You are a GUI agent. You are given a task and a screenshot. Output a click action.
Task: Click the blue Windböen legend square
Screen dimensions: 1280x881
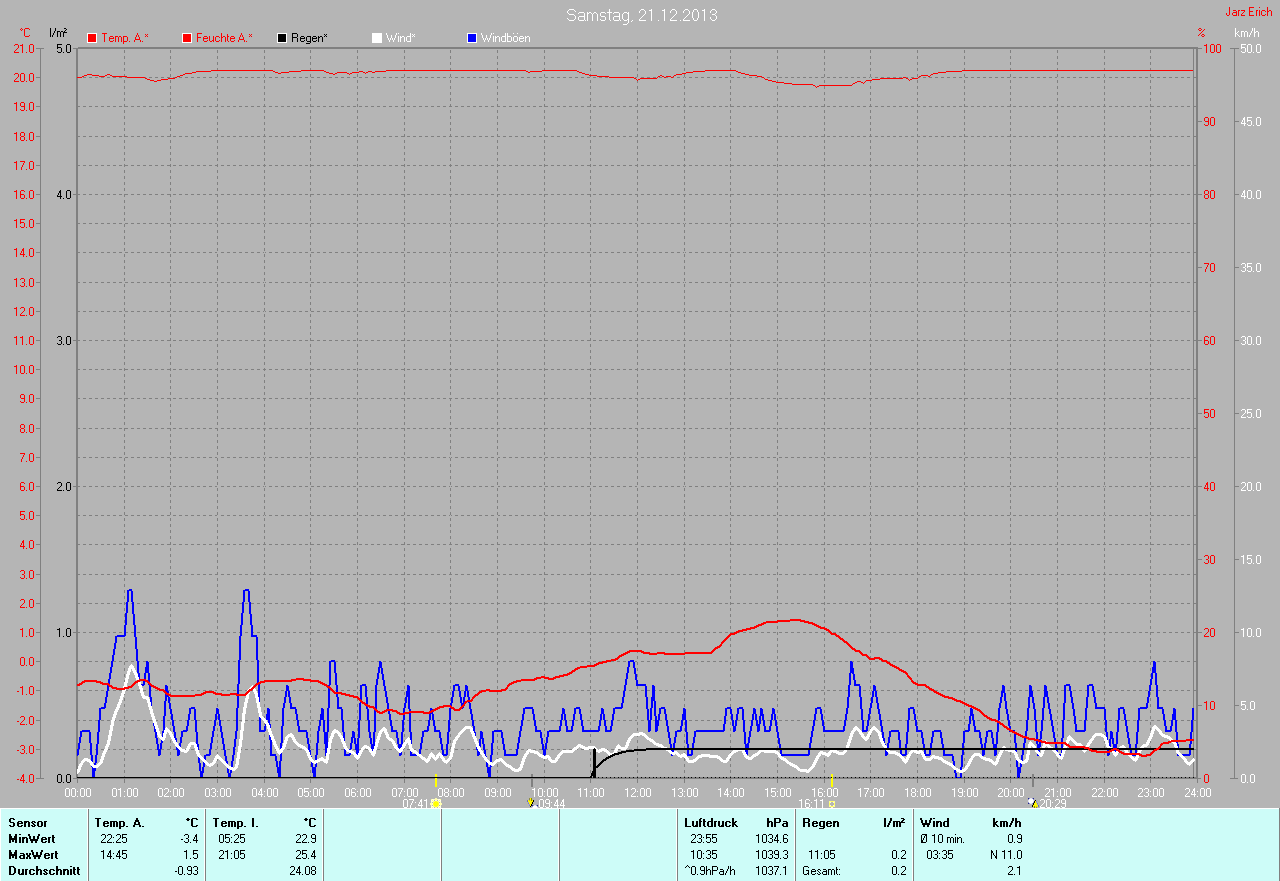(x=472, y=38)
